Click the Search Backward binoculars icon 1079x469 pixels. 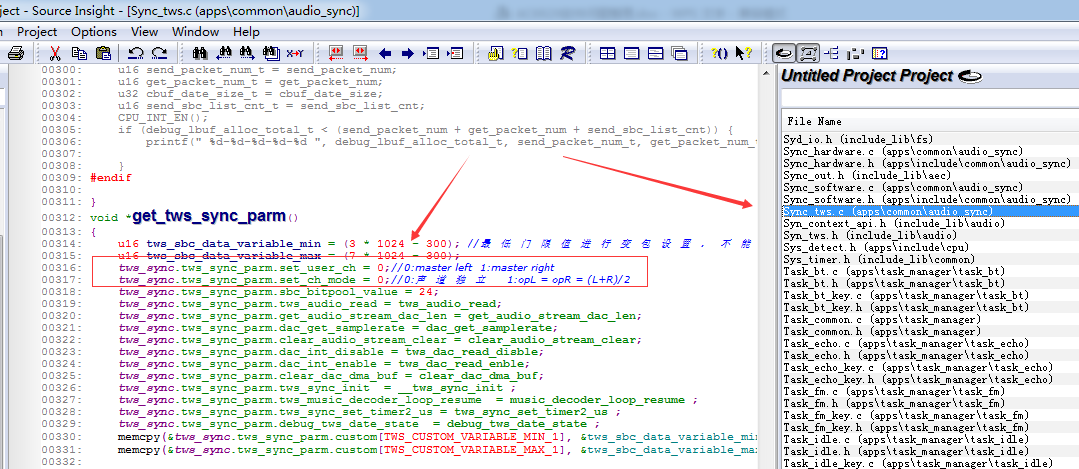224,53
